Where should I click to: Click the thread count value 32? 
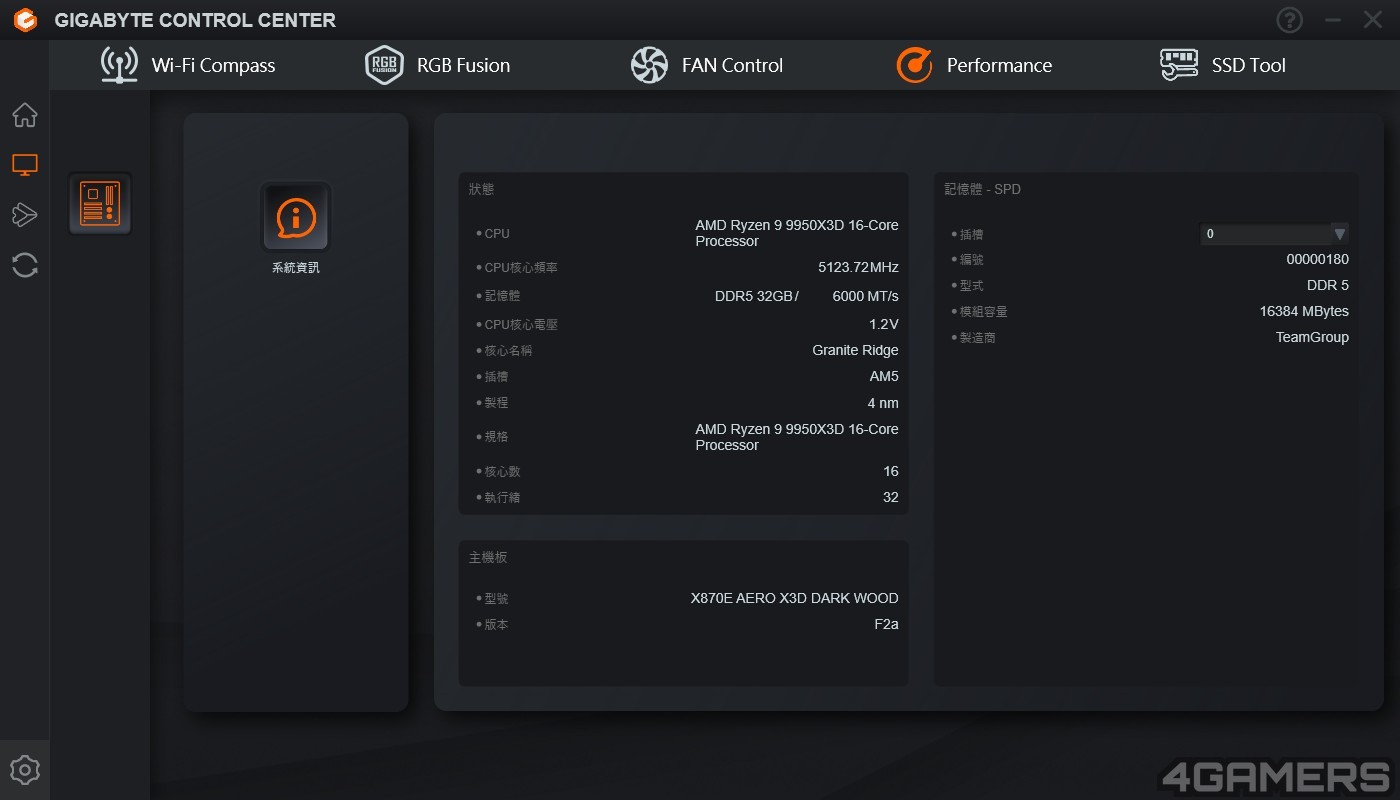(x=891, y=497)
